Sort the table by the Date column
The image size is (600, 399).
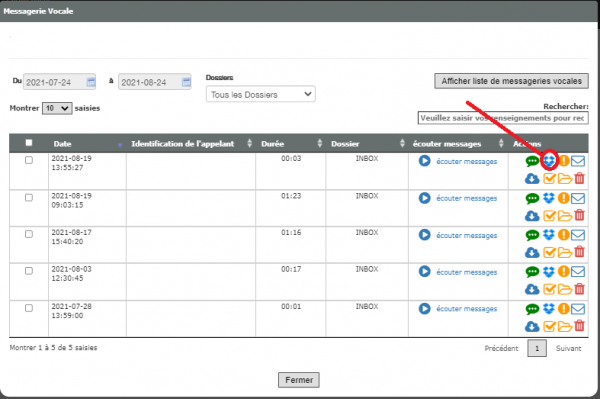click(87, 144)
